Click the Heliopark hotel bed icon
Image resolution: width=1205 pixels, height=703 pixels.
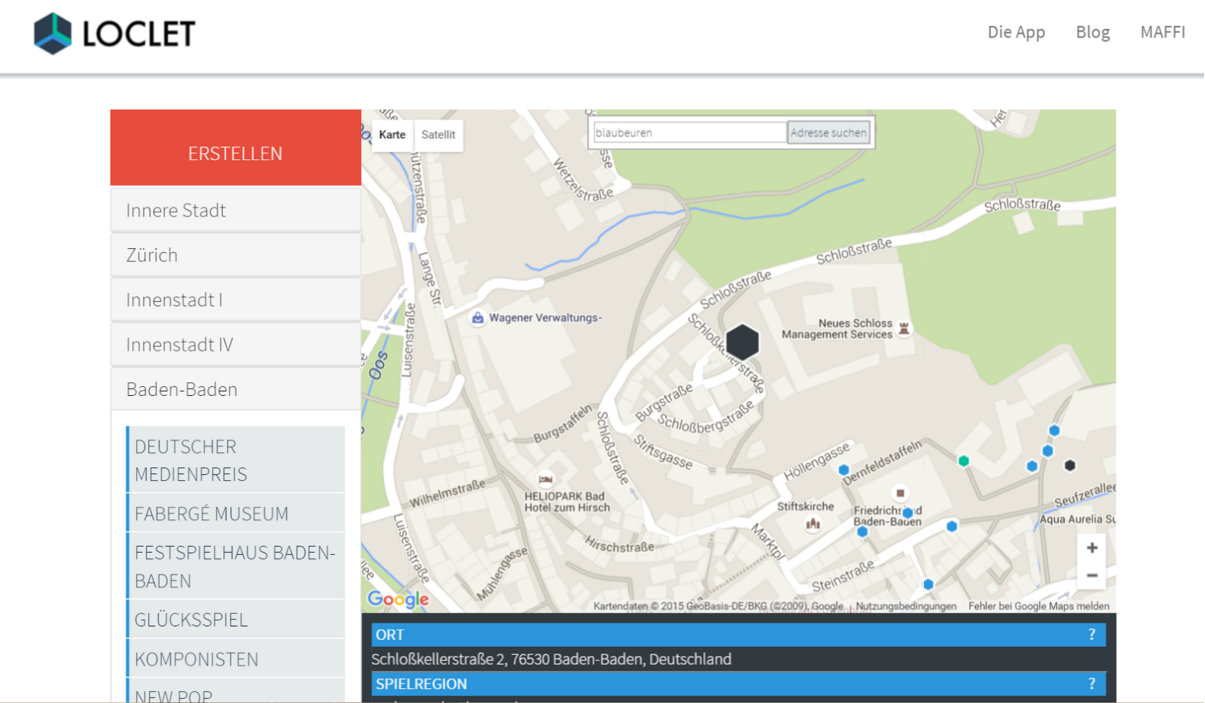point(545,479)
